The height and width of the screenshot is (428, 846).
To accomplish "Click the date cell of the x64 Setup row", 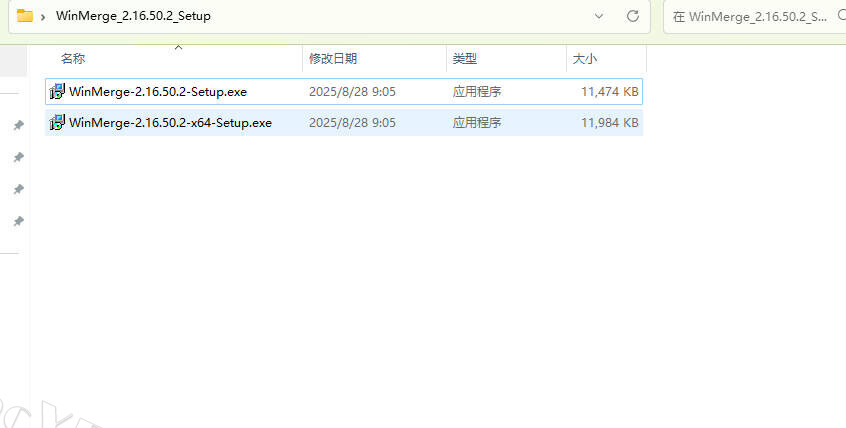I will coord(352,123).
